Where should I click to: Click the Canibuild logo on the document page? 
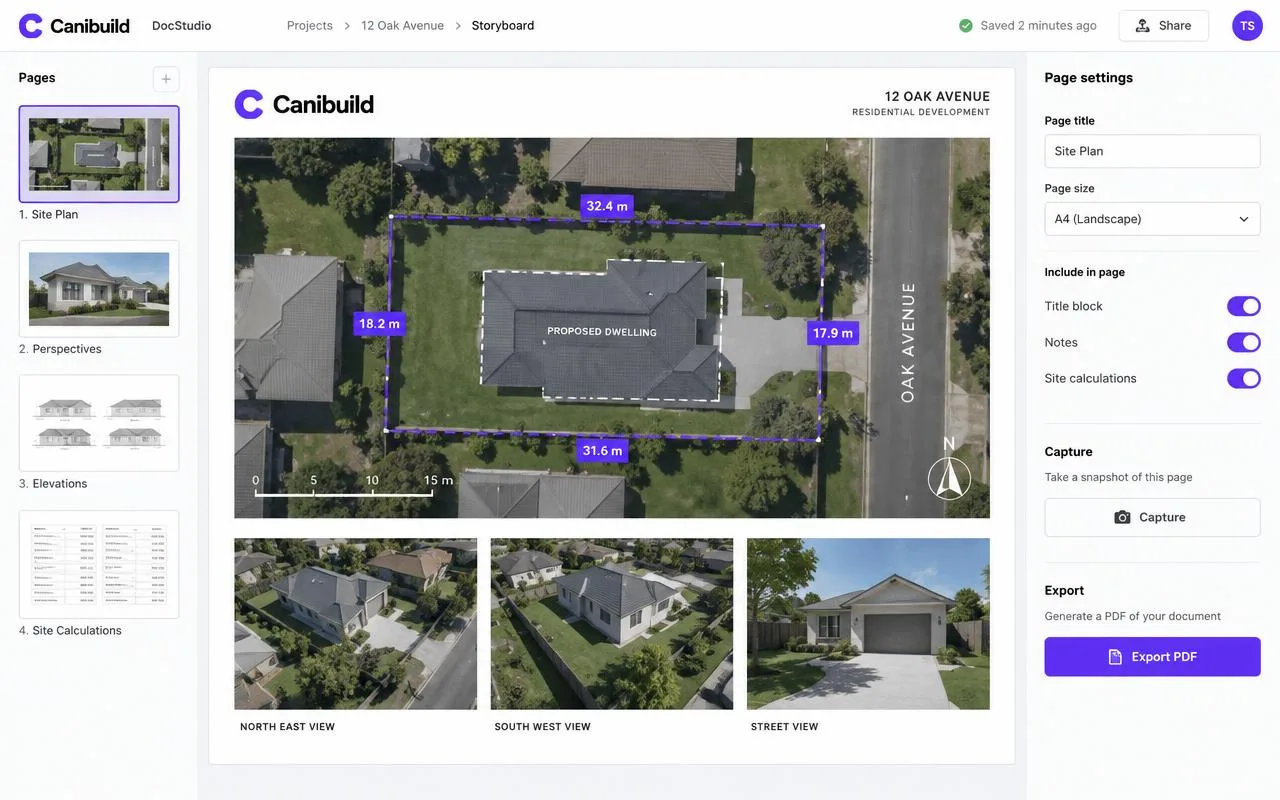pos(304,104)
